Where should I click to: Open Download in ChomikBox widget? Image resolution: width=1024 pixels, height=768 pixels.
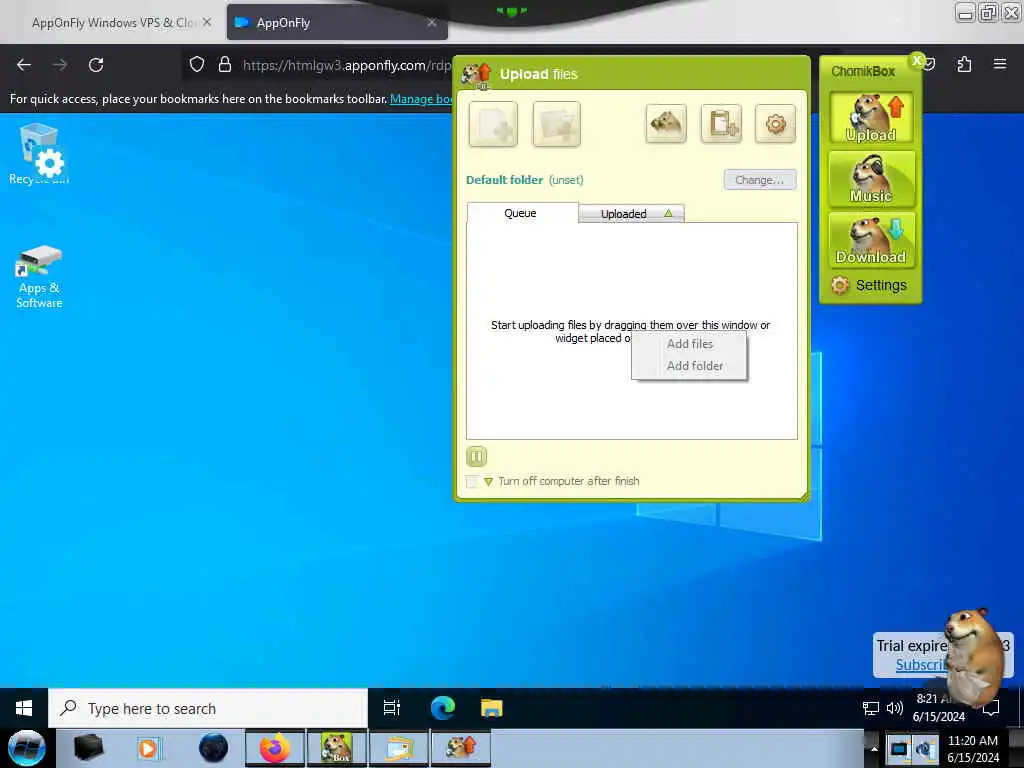pos(871,240)
